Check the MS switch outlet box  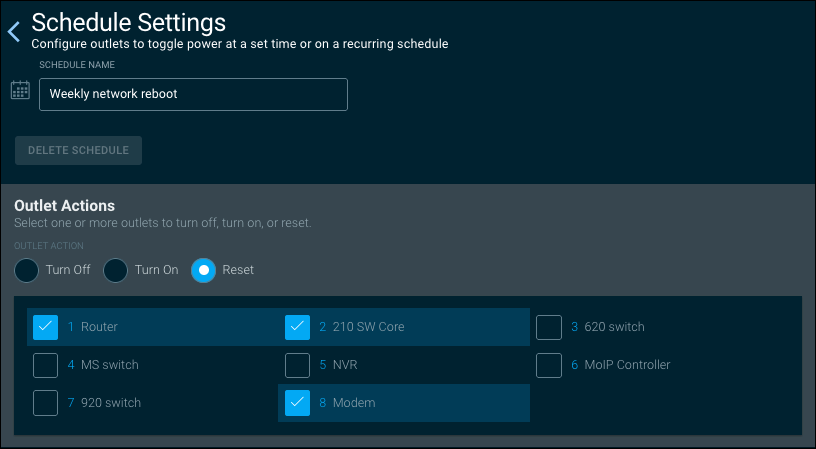[x=46, y=365]
